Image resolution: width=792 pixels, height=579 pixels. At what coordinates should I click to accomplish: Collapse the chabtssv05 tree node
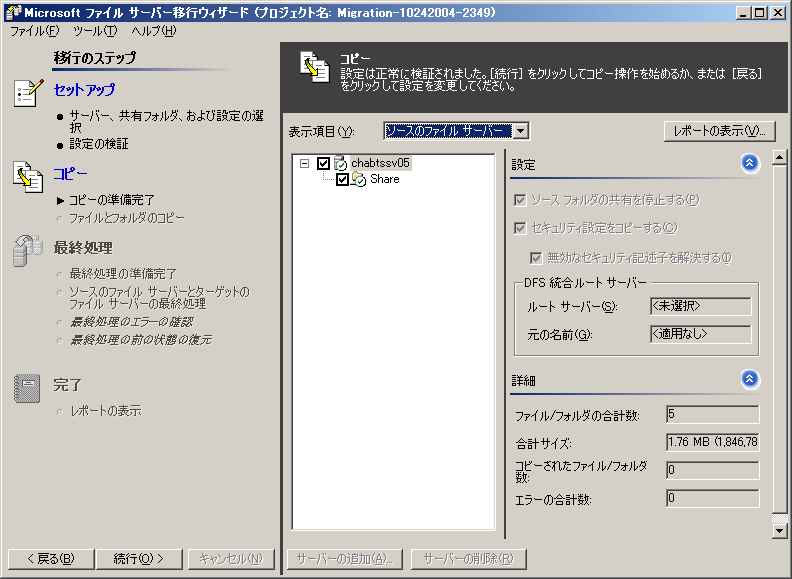[x=304, y=163]
